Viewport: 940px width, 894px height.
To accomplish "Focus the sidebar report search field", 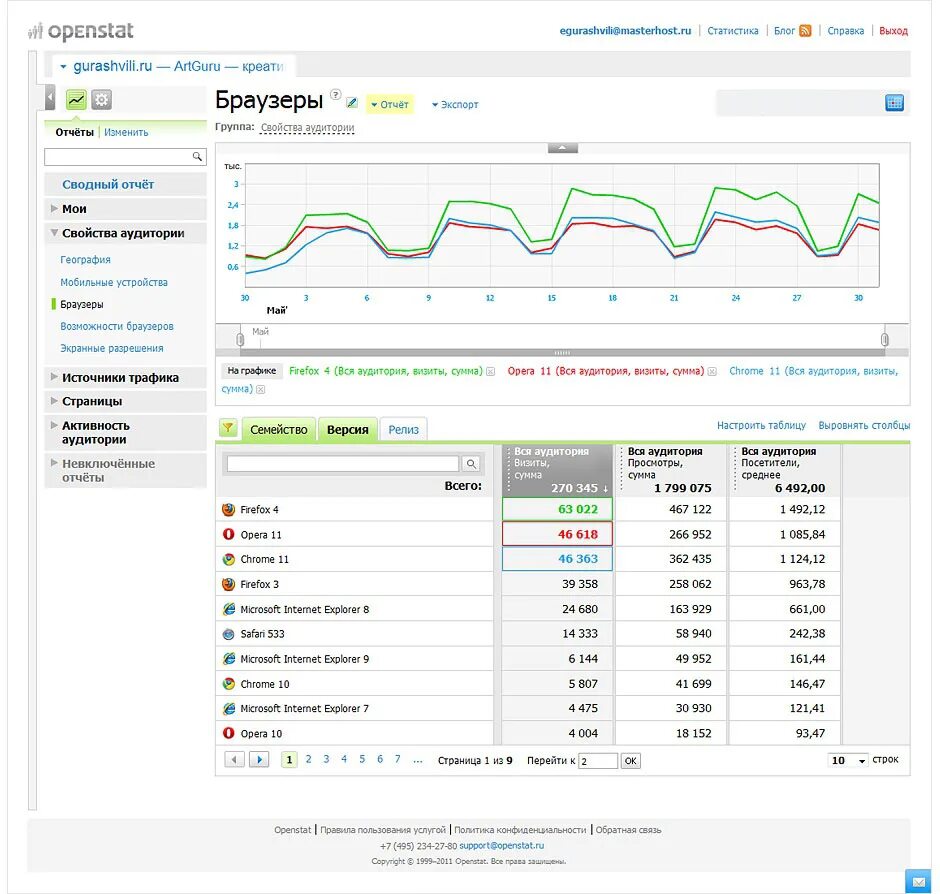I will tap(118, 157).
